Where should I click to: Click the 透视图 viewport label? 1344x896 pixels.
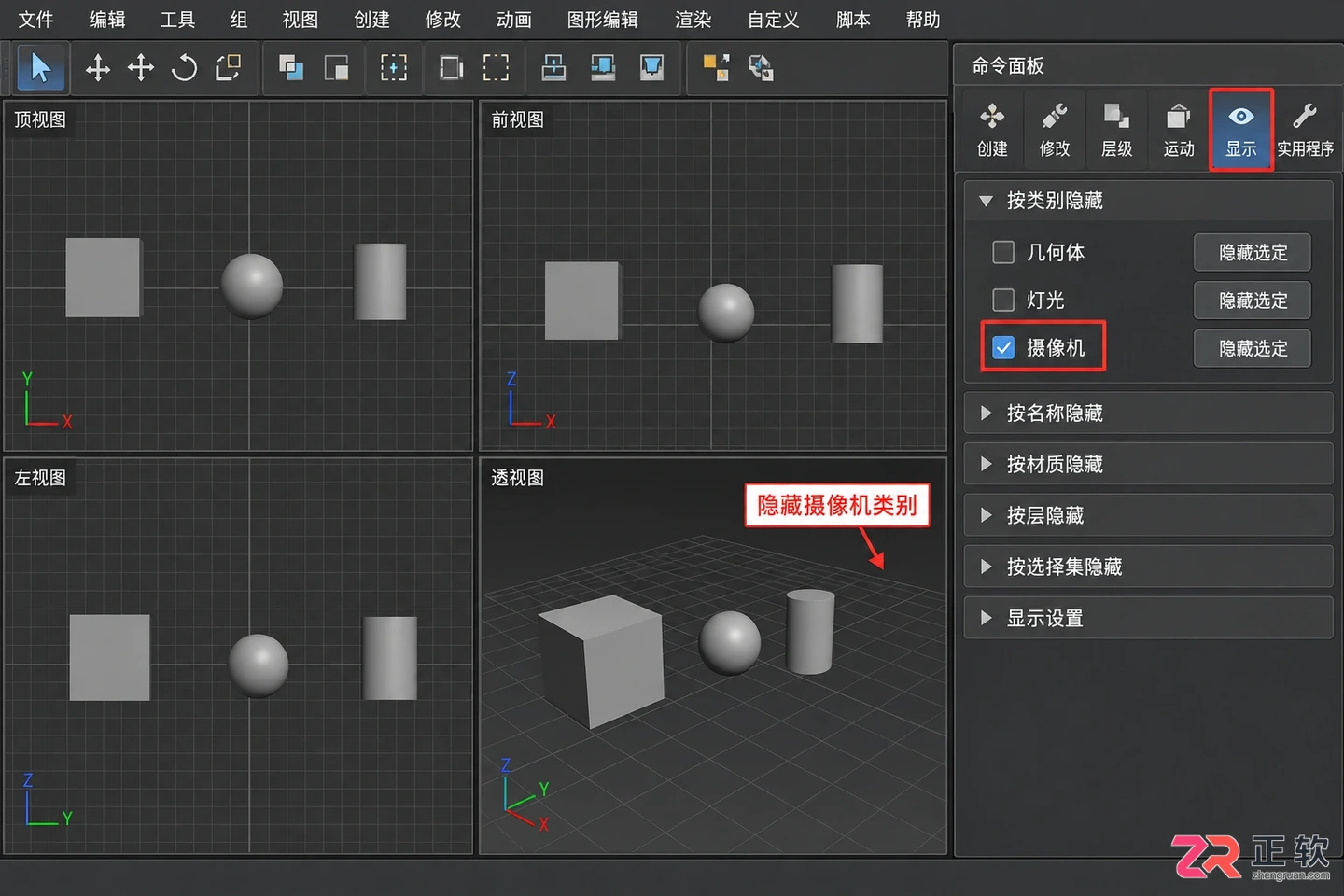(x=518, y=478)
